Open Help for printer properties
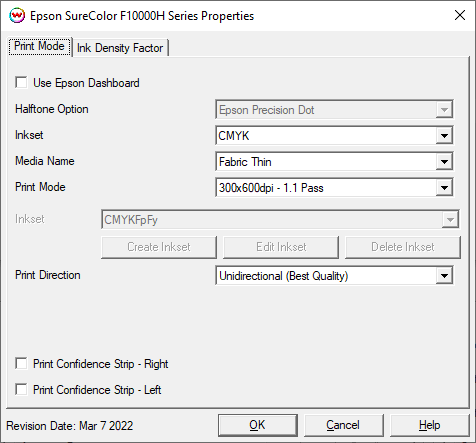This screenshot has height=443, width=476. [429, 425]
